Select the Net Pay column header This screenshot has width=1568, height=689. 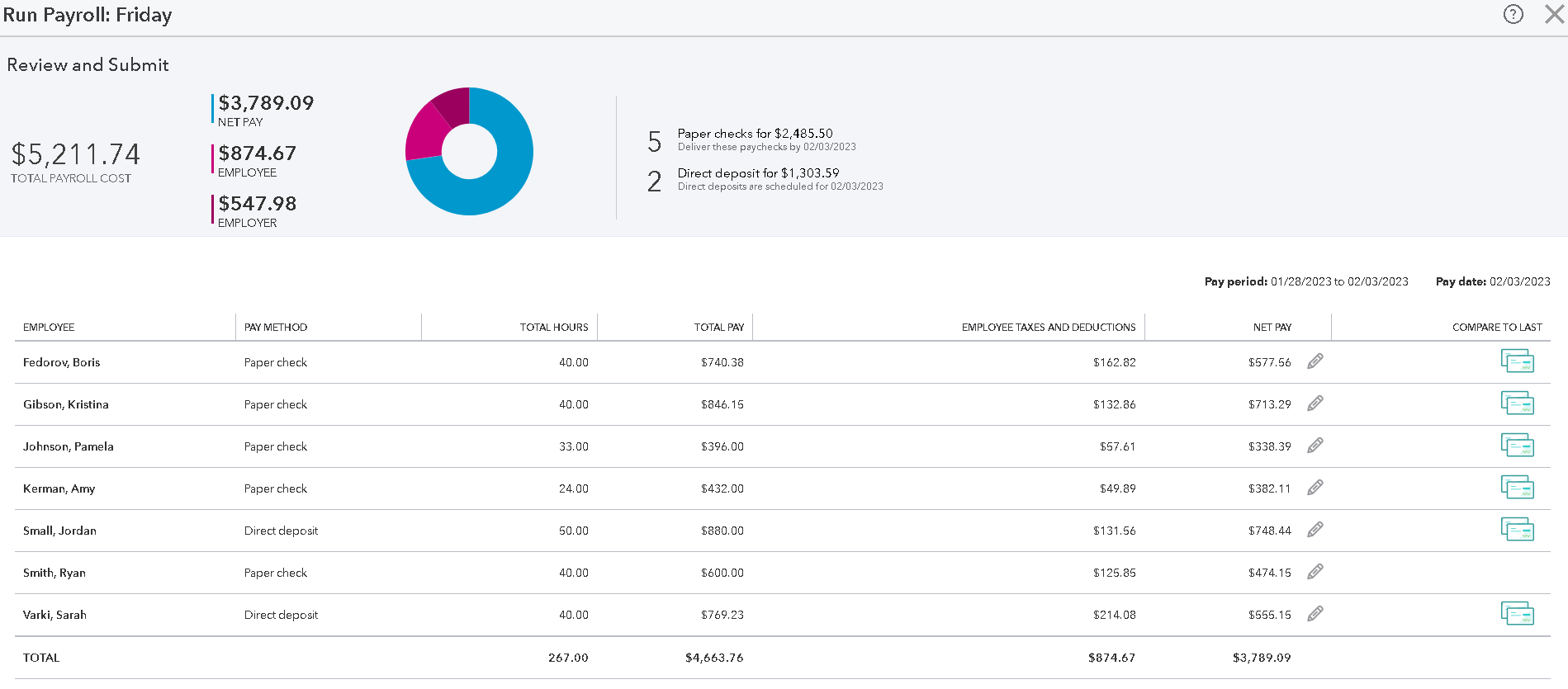[x=1272, y=328]
